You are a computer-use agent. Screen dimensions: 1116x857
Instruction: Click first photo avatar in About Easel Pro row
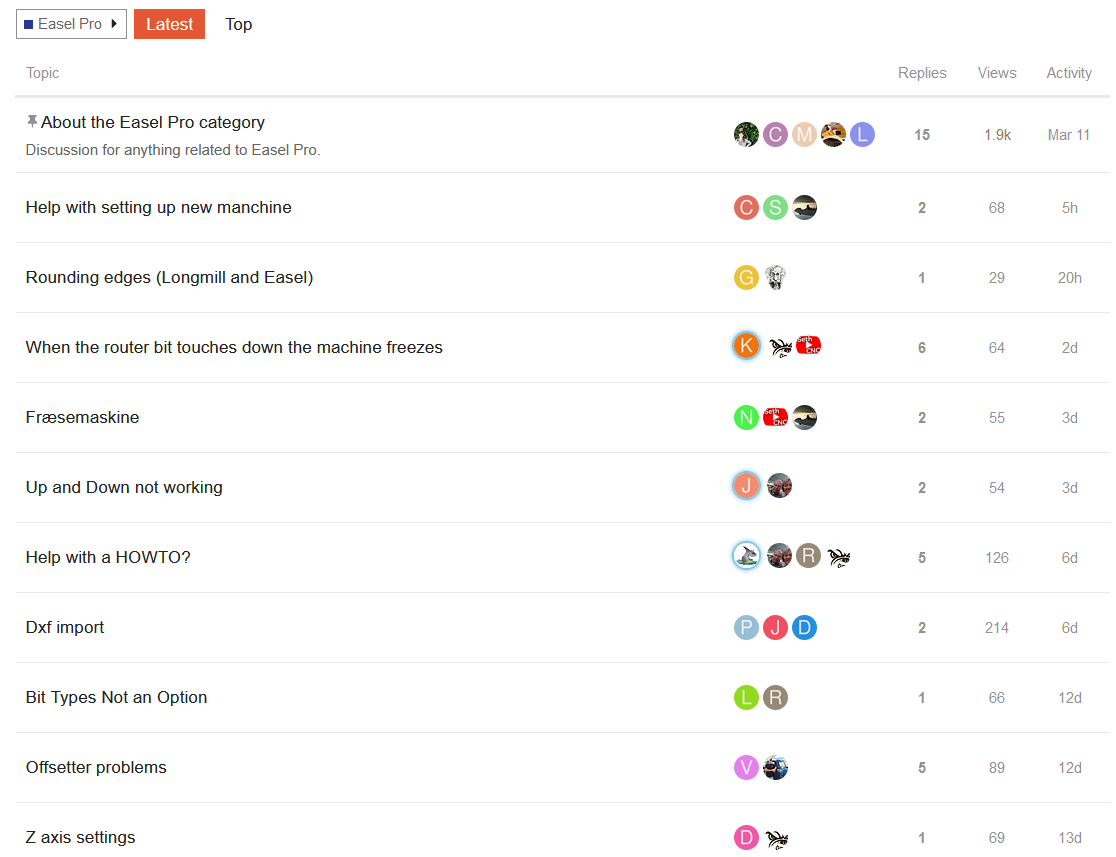(x=746, y=135)
